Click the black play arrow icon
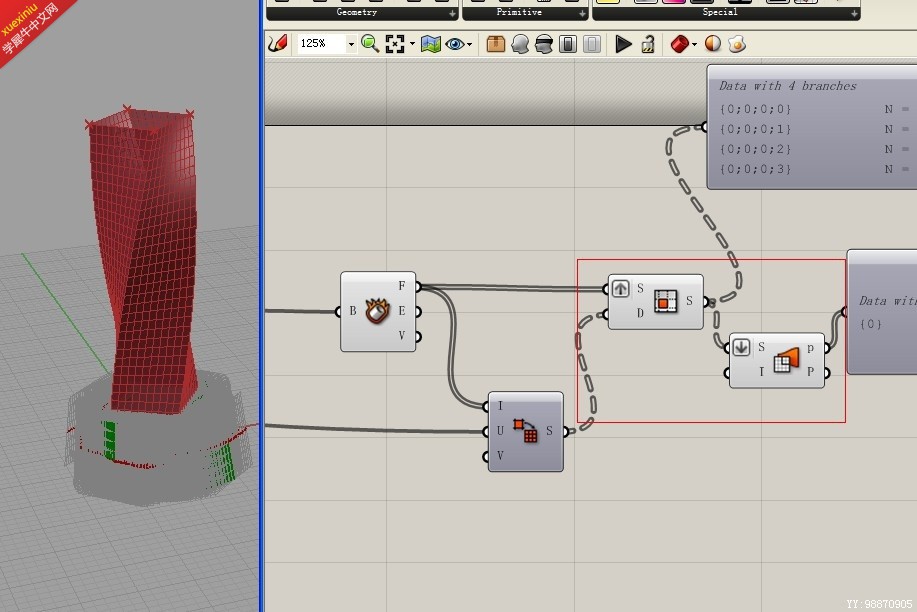This screenshot has height=612, width=917. (623, 44)
